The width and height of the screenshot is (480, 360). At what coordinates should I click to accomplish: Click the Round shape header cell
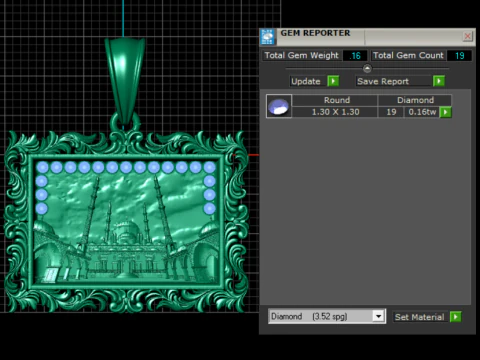[x=335, y=100]
